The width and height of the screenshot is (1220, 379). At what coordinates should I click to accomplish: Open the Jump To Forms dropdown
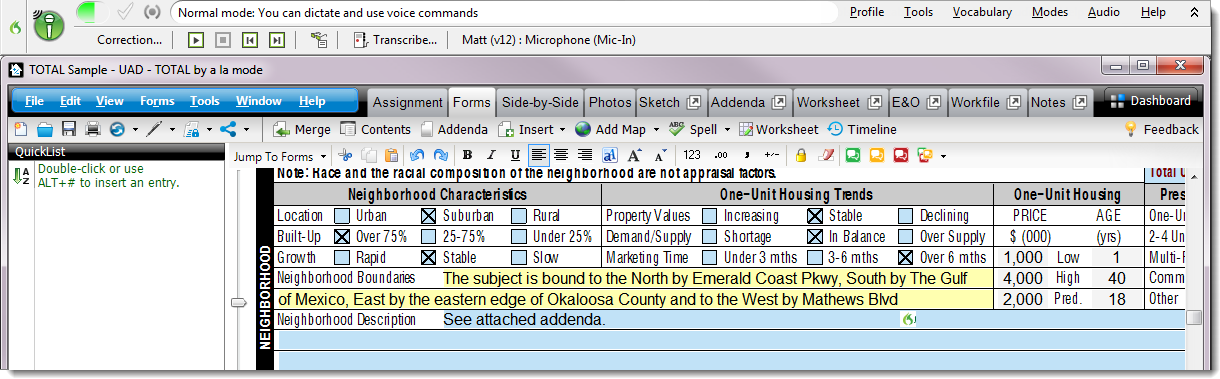pyautogui.click(x=279, y=156)
